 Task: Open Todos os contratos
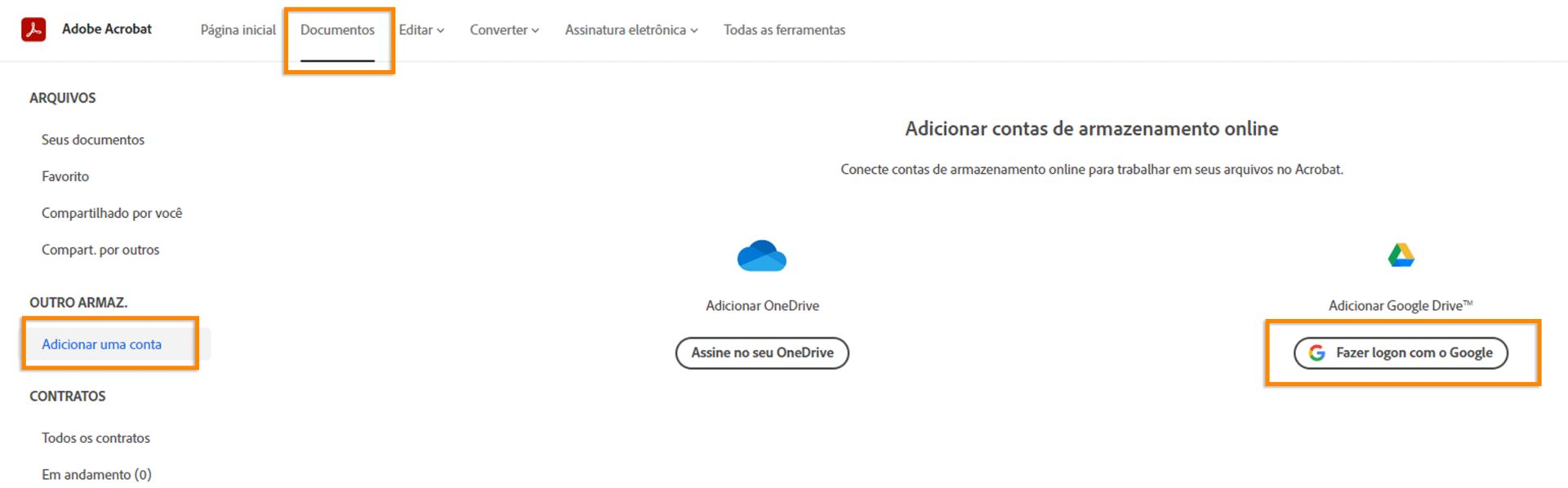[96, 438]
